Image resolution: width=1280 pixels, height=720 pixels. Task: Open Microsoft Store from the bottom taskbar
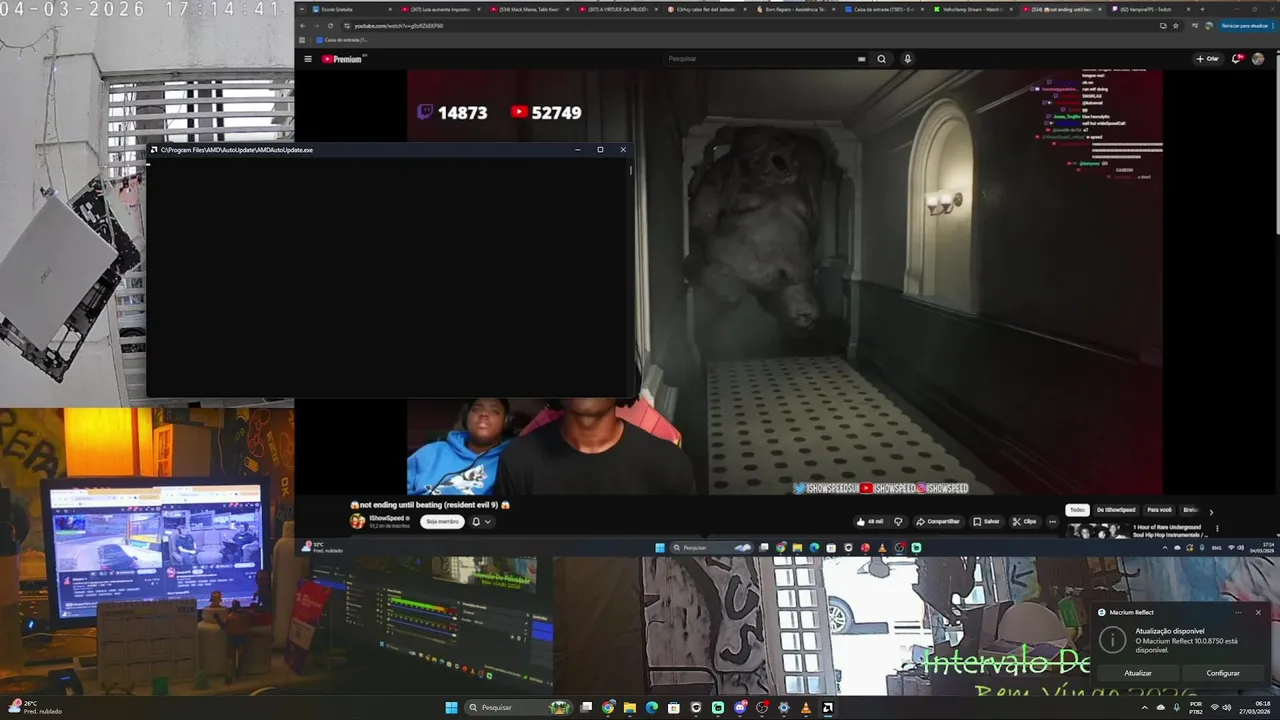(x=674, y=708)
